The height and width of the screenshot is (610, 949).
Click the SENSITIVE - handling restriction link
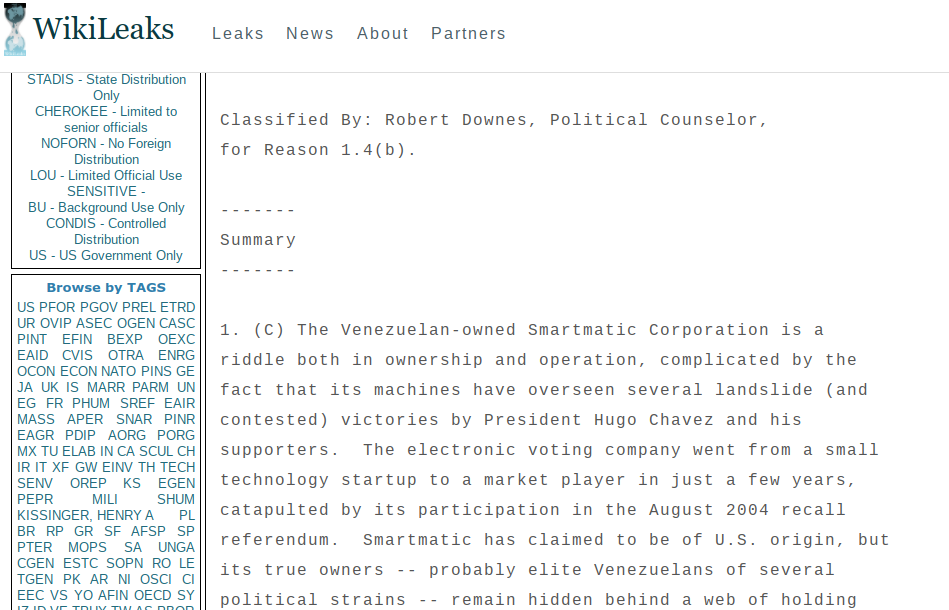(x=106, y=191)
